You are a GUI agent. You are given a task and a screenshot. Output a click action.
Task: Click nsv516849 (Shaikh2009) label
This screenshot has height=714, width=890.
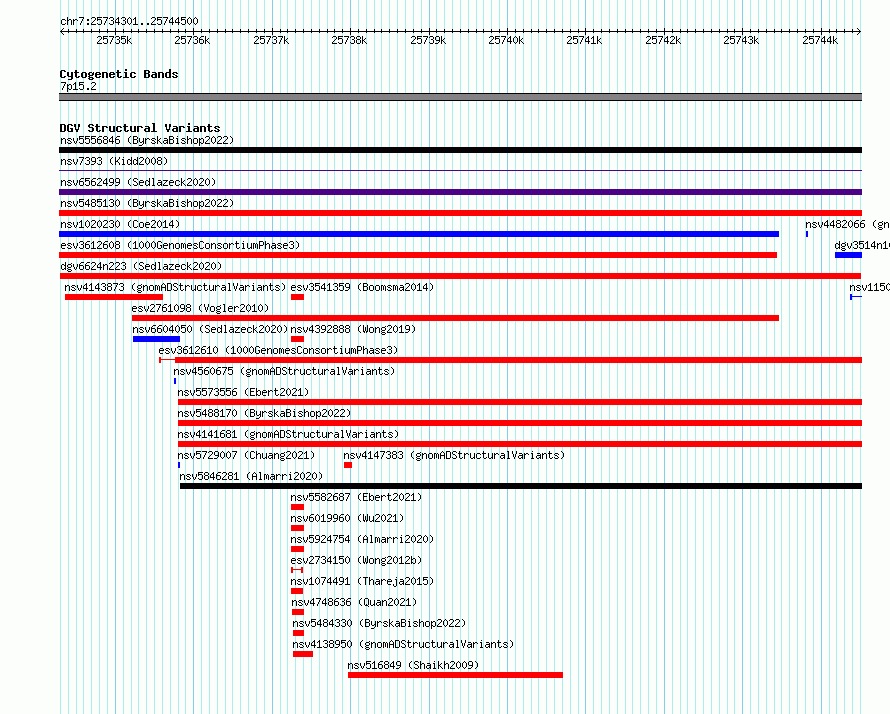coord(413,665)
